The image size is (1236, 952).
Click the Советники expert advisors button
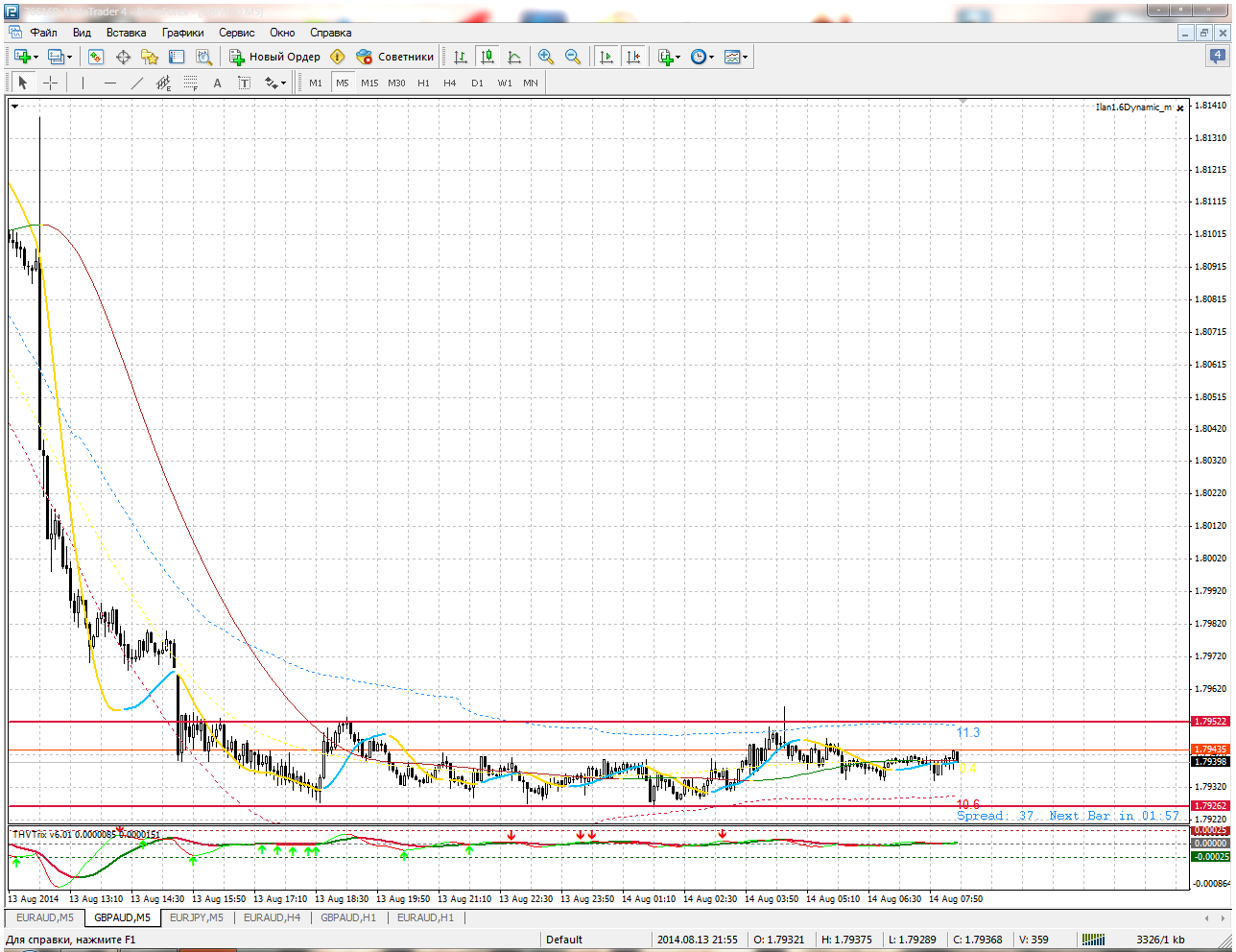pyautogui.click(x=394, y=57)
